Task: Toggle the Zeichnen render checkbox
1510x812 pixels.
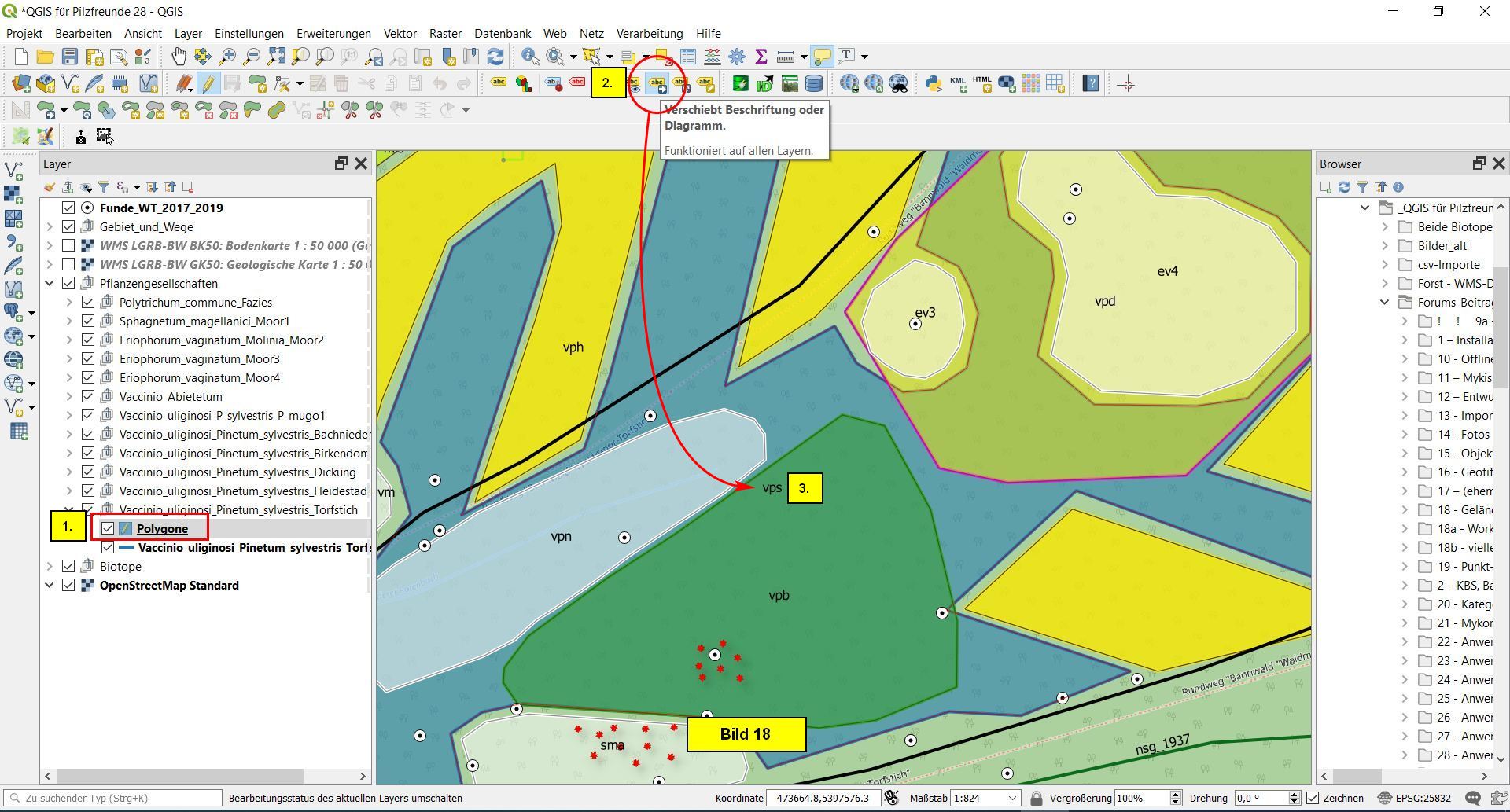Action: coord(1313,798)
